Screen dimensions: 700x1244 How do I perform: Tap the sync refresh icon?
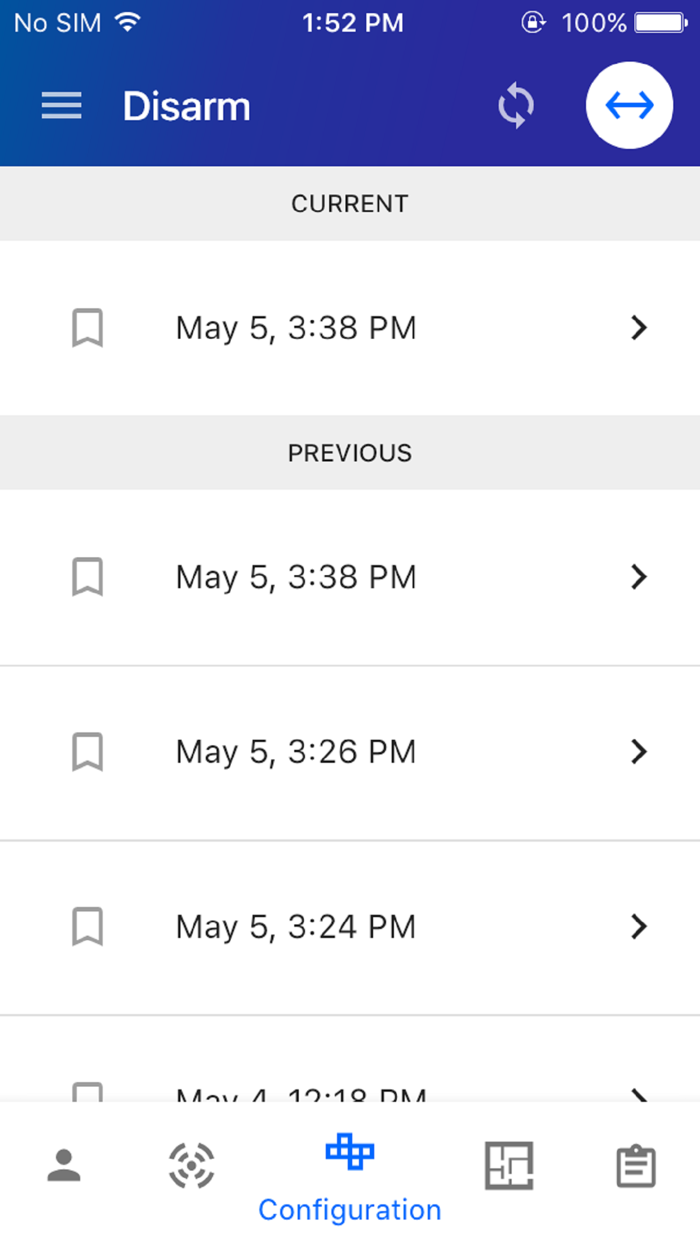[x=516, y=106]
